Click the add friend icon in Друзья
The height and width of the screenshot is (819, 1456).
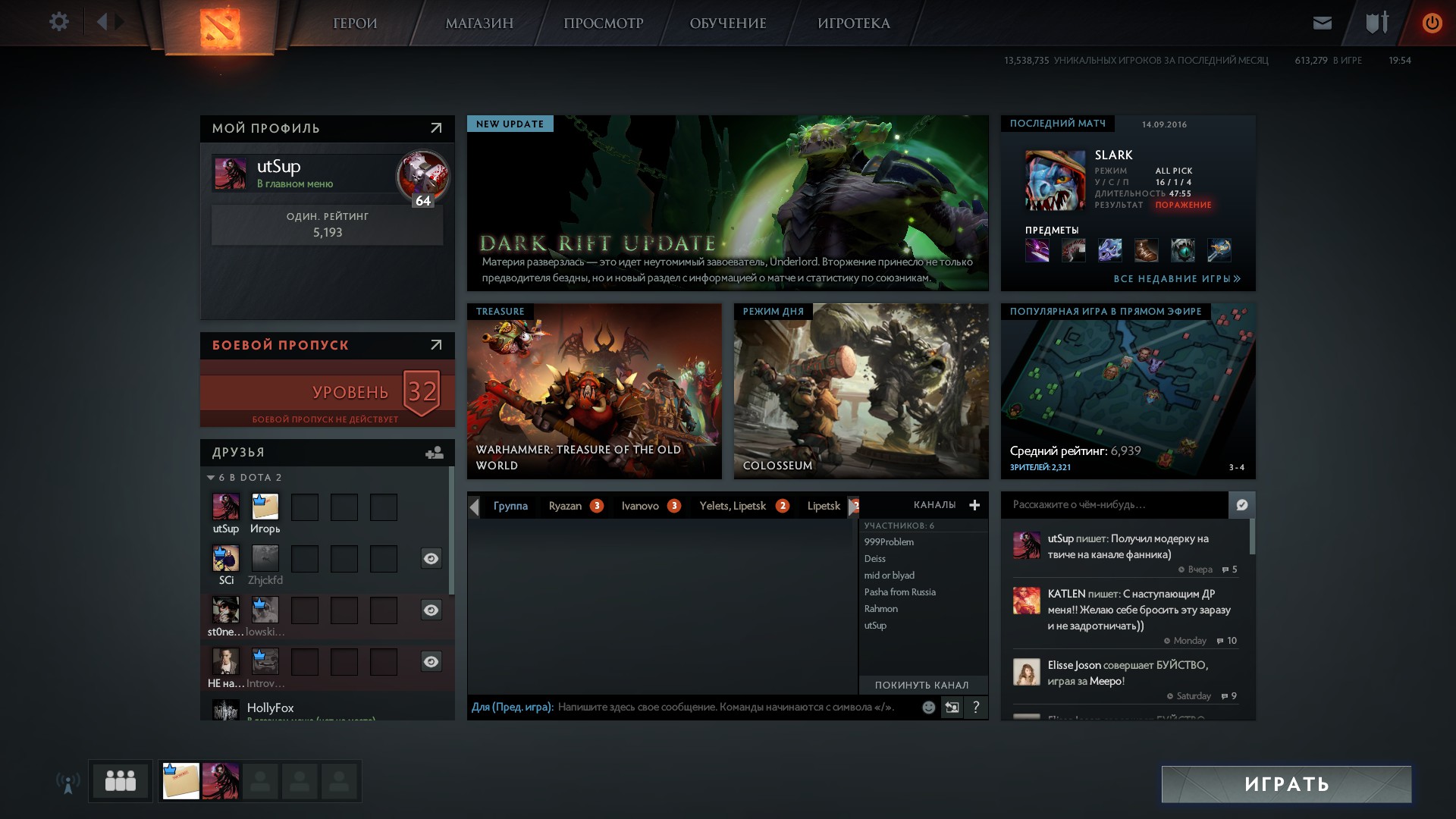pyautogui.click(x=435, y=453)
